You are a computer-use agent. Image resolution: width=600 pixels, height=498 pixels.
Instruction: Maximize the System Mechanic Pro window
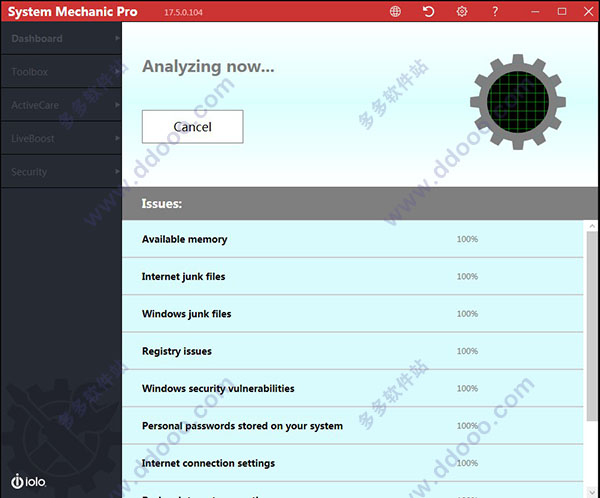pos(562,11)
